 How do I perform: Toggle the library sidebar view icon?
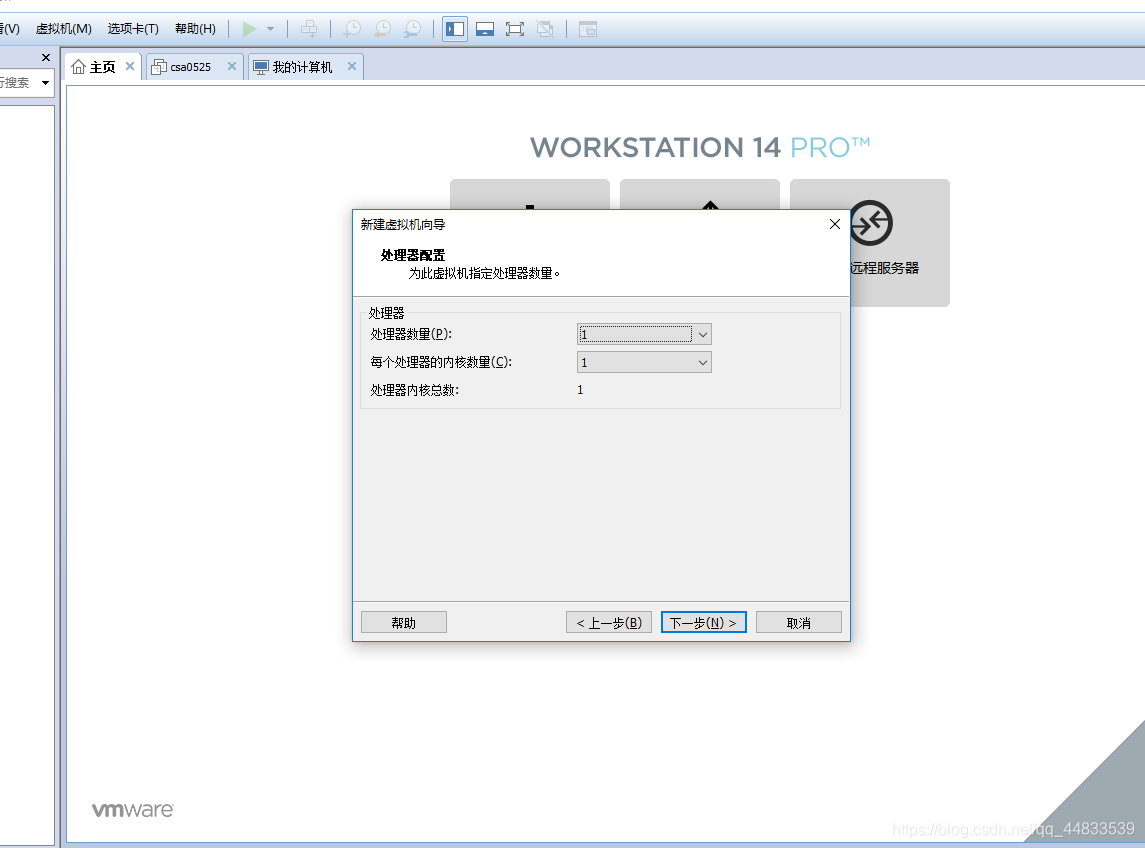pyautogui.click(x=455, y=29)
